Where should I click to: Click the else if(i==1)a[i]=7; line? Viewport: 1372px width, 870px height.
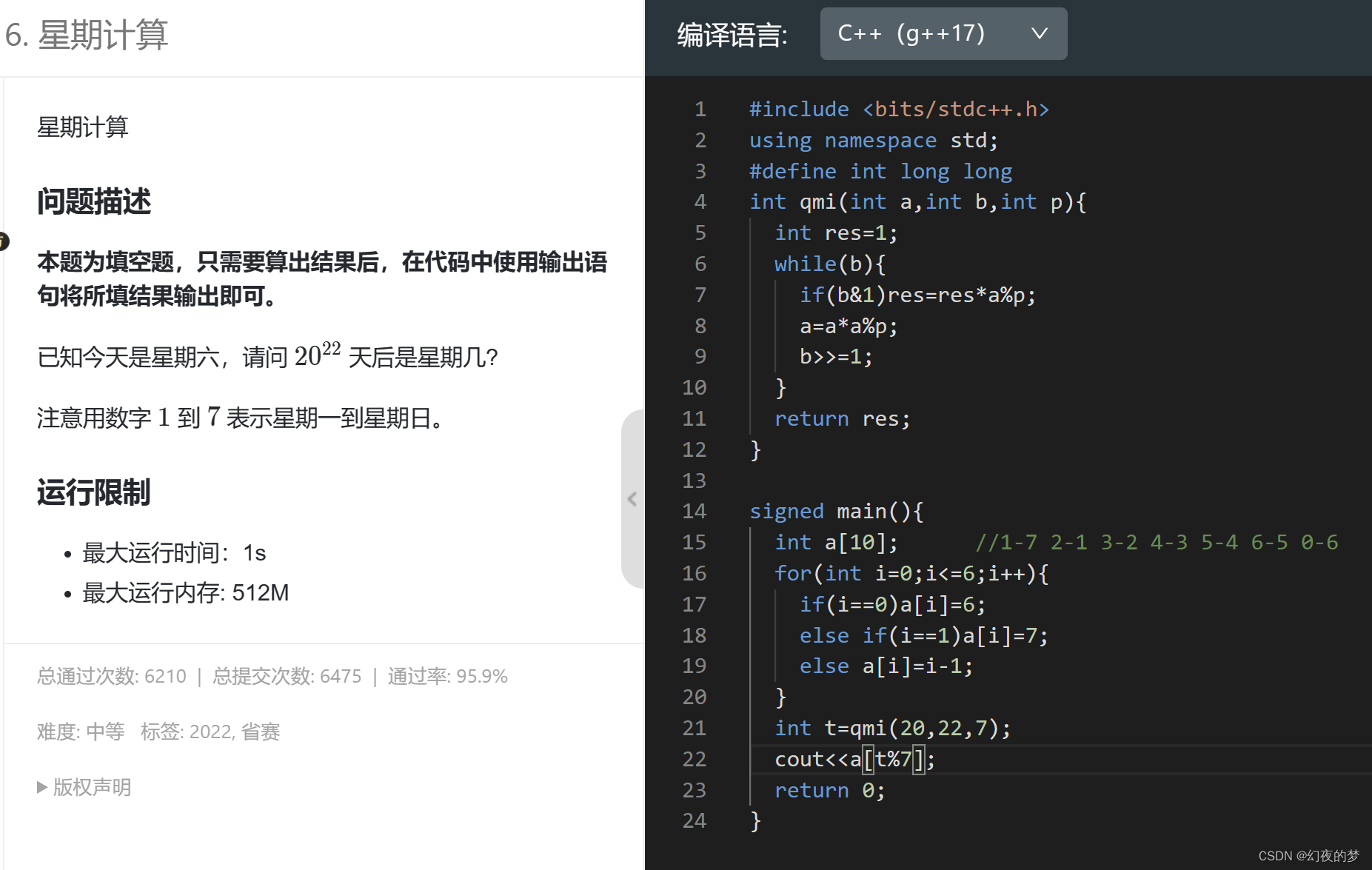tap(924, 636)
